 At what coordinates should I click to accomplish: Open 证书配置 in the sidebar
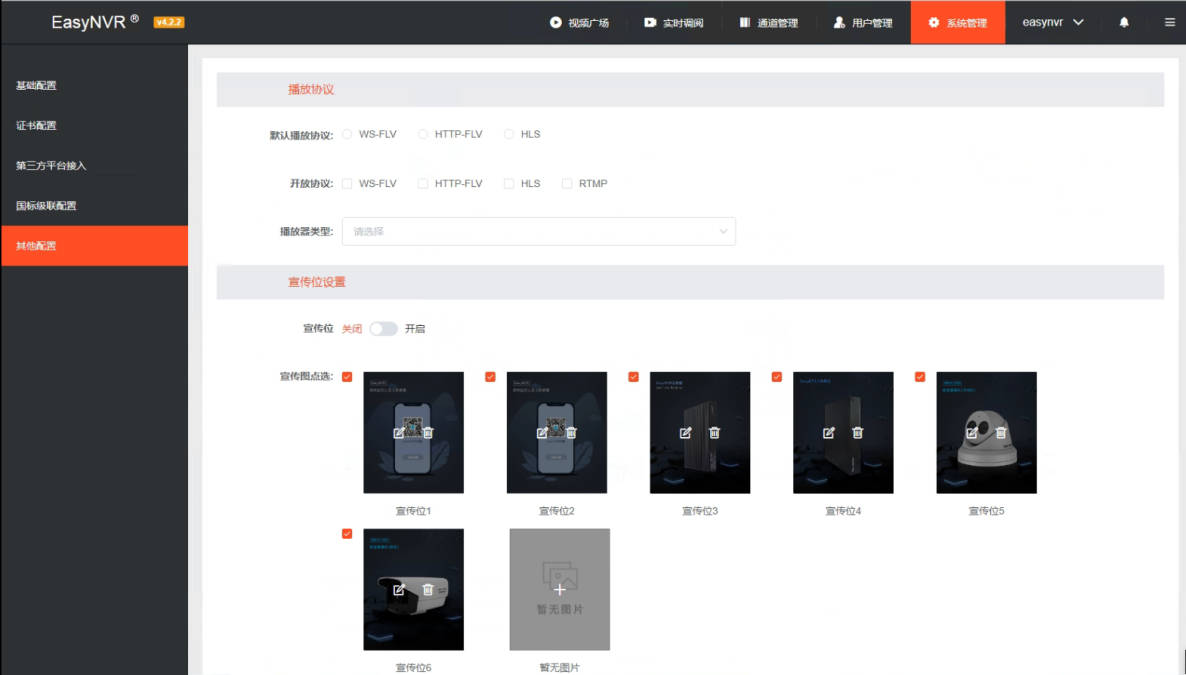tap(94, 126)
